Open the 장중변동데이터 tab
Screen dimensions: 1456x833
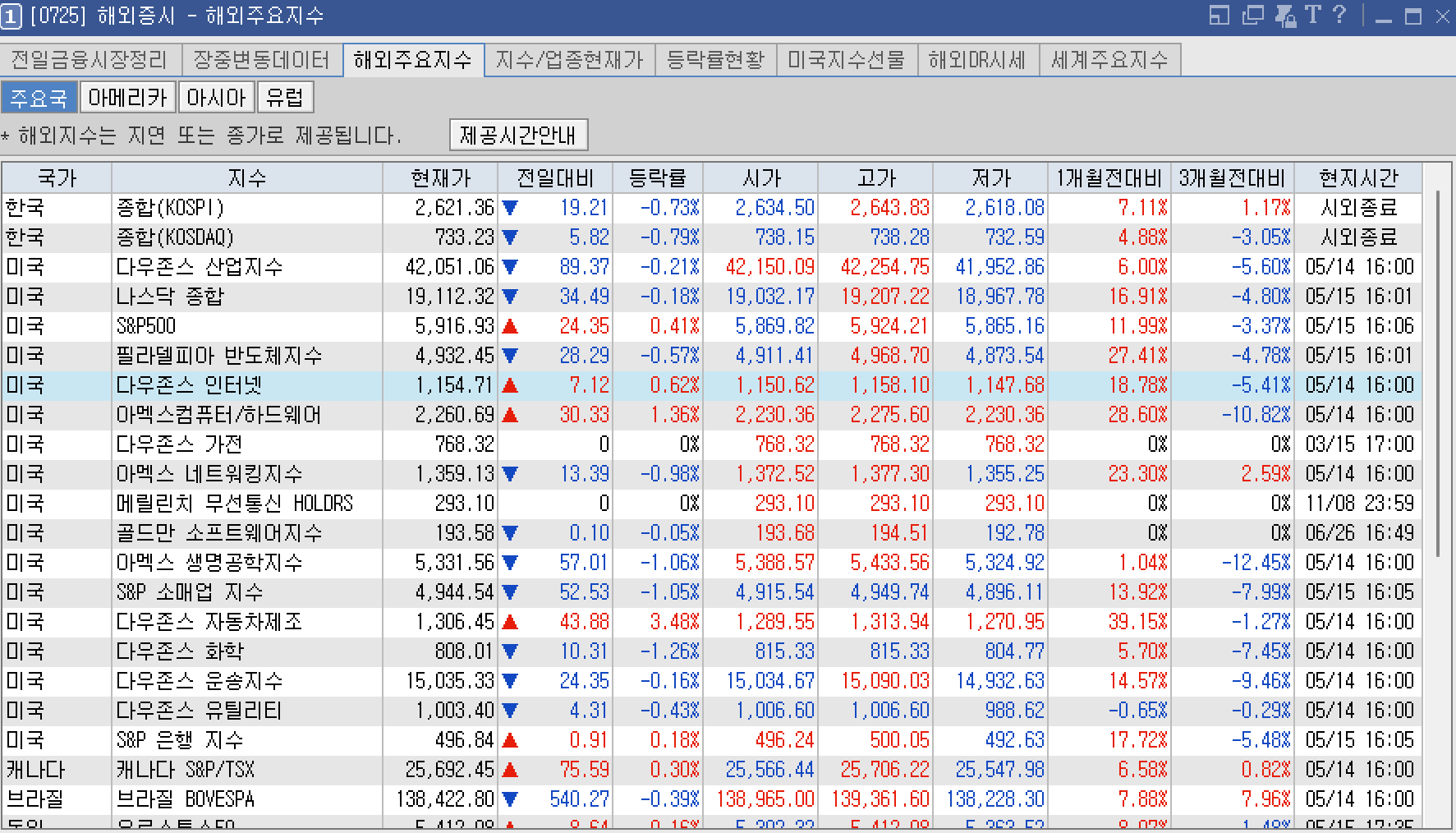[x=262, y=59]
